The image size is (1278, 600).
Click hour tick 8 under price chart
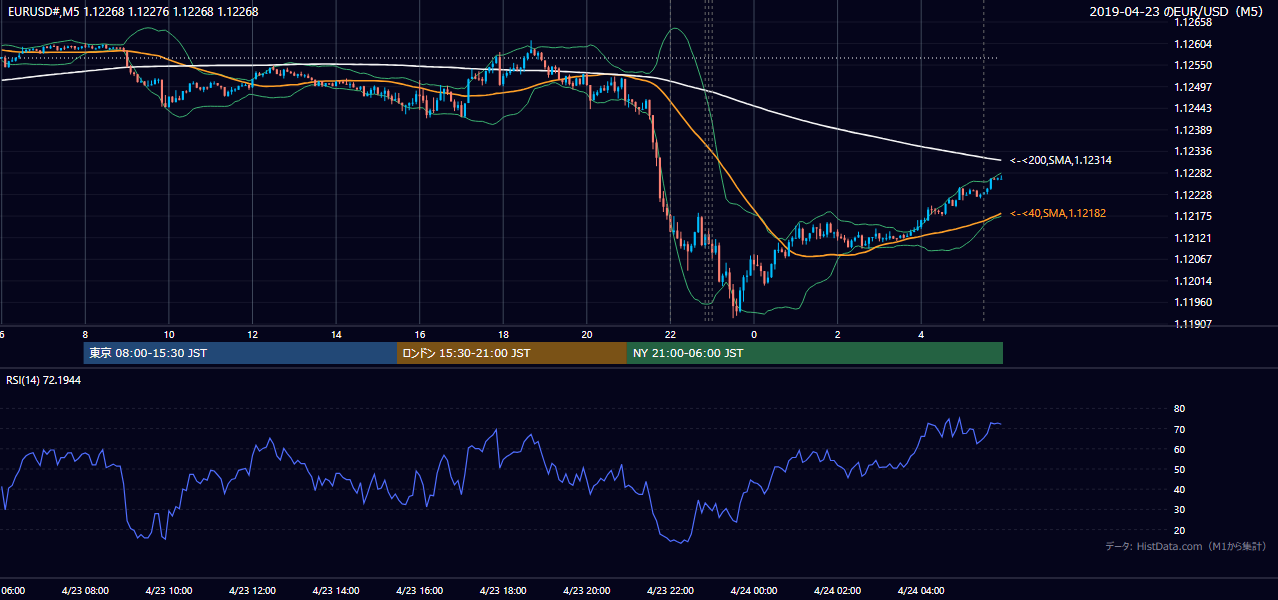pos(85,335)
